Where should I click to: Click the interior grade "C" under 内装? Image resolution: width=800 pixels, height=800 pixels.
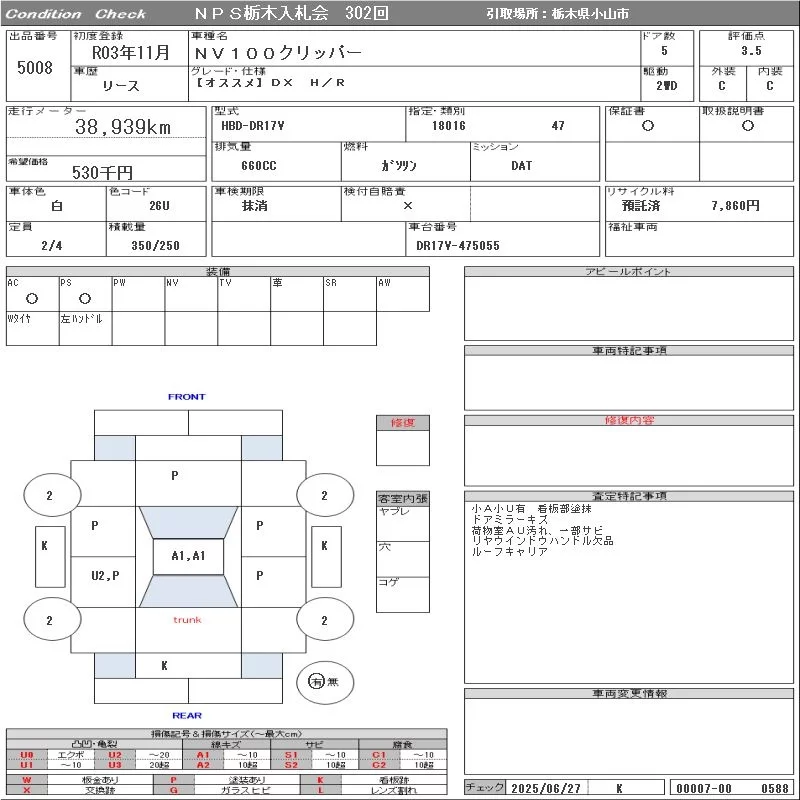click(x=769, y=86)
